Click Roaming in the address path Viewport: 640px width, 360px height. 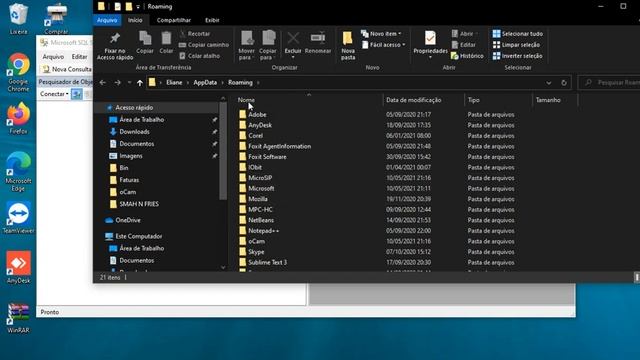(240, 82)
